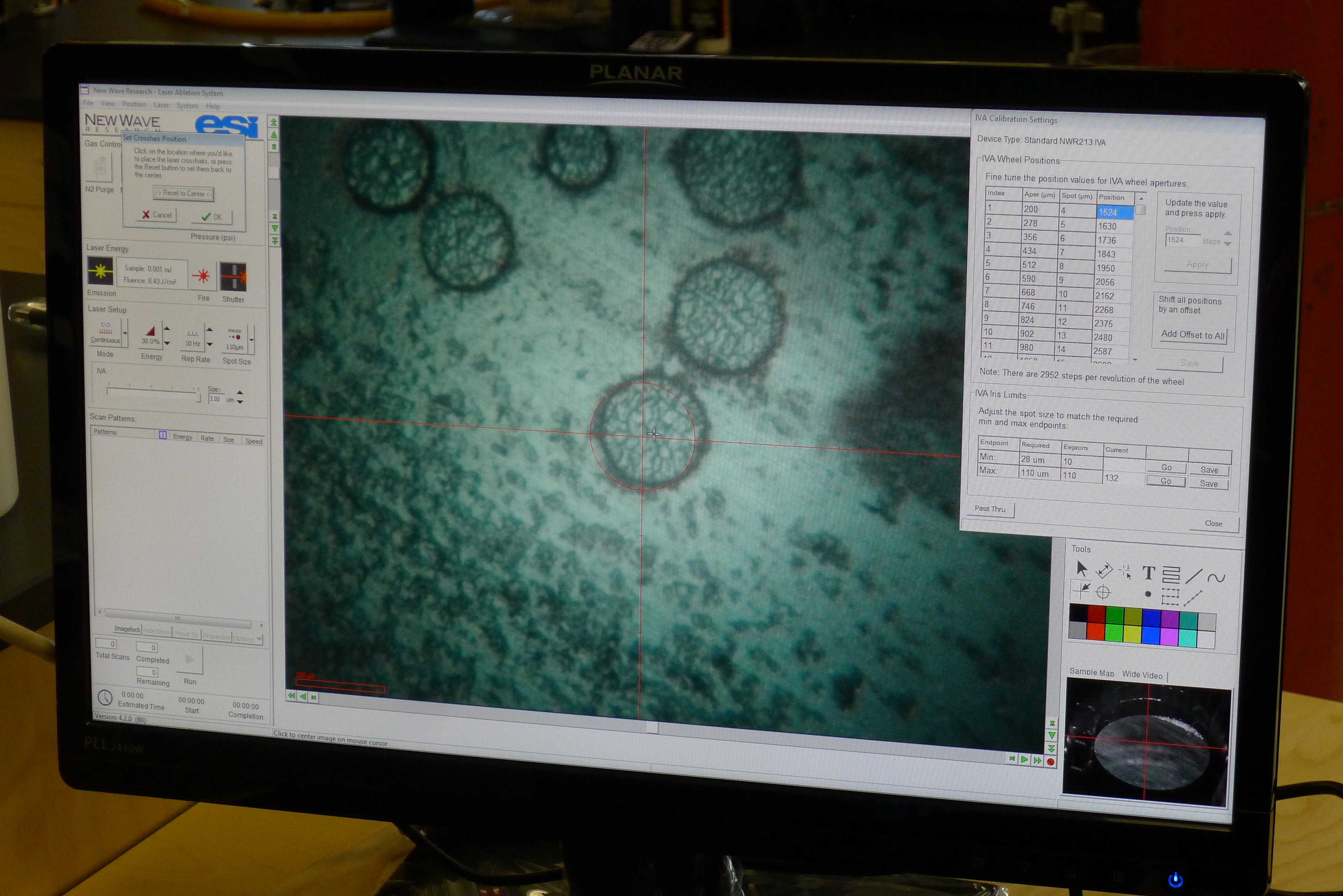This screenshot has width=1343, height=896.
Task: Increase IVA Size with up arrow
Action: tap(240, 393)
